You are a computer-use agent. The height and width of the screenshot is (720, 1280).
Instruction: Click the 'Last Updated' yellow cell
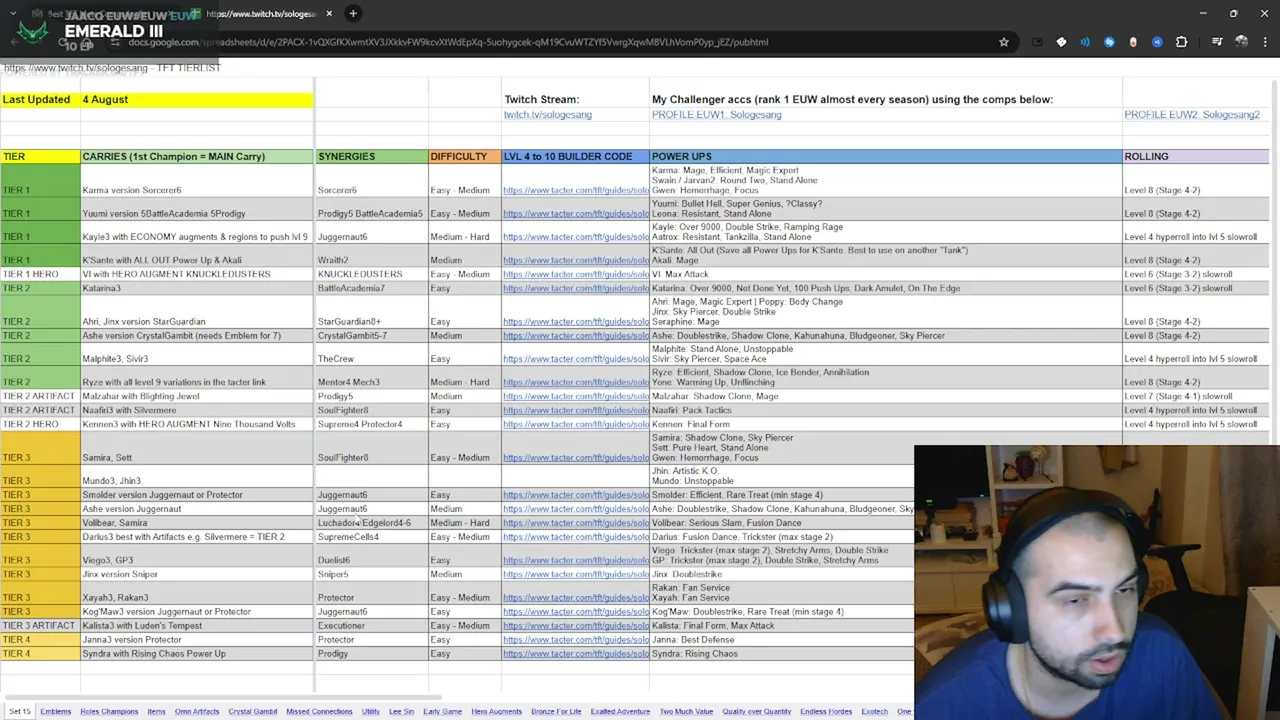(40, 100)
